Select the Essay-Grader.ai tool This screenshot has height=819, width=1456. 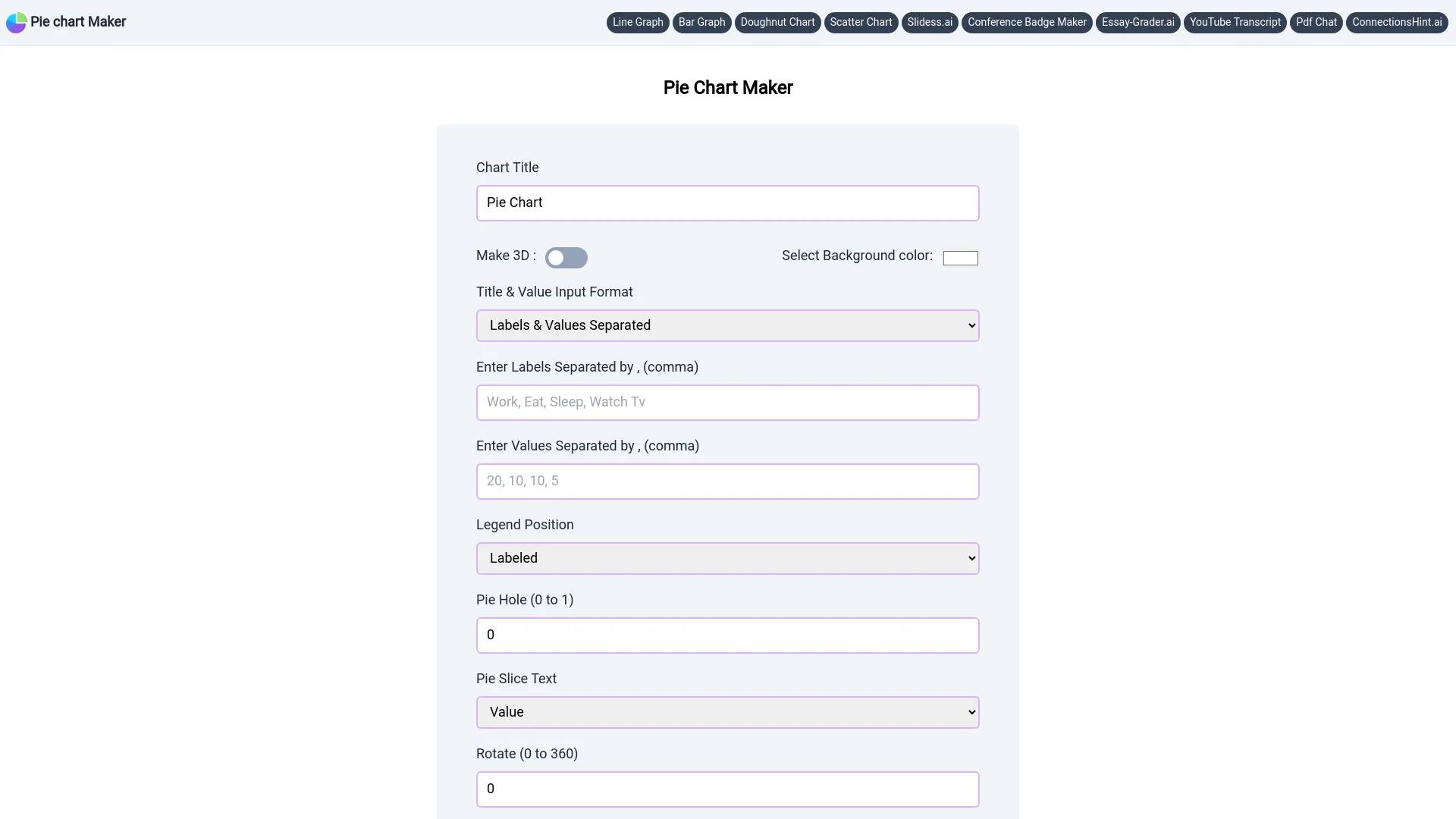click(1138, 22)
